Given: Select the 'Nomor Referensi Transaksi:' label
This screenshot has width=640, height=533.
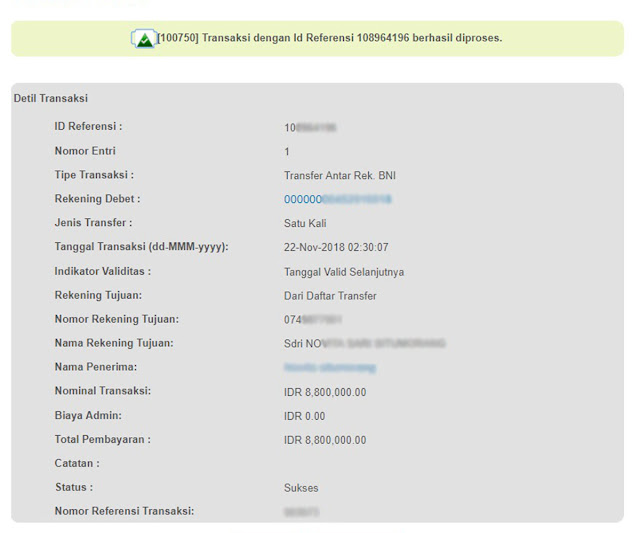Looking at the screenshot, I should pyautogui.click(x=124, y=511).
